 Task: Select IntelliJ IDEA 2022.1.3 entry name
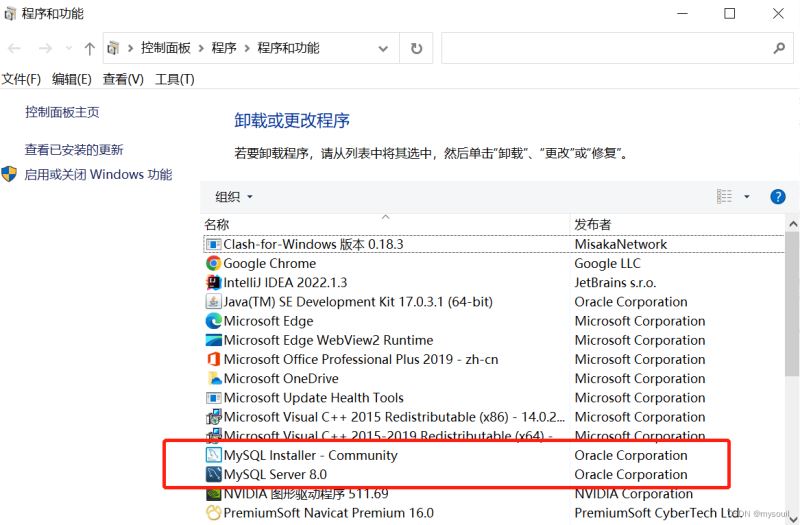285,283
